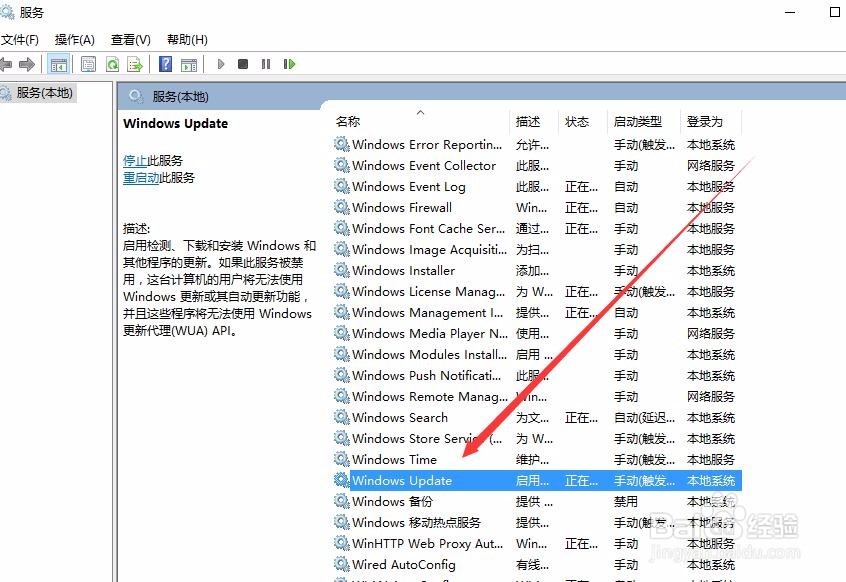846x582 pixels.
Task: Select Windows Management Instrumentation row
Action: tap(537, 313)
